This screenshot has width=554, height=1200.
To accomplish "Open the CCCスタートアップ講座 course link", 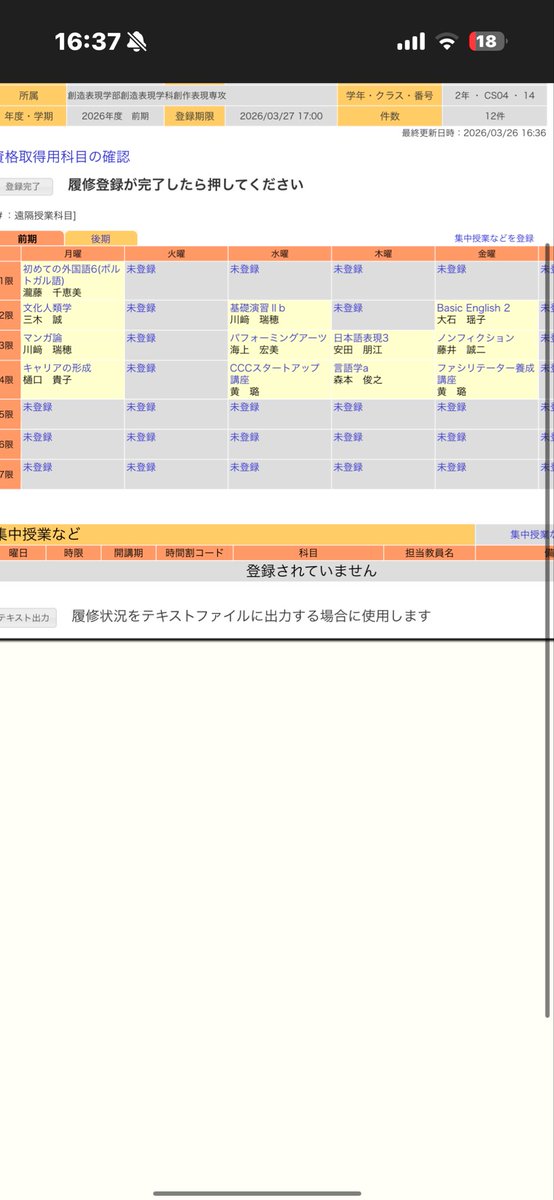I will [x=275, y=374].
